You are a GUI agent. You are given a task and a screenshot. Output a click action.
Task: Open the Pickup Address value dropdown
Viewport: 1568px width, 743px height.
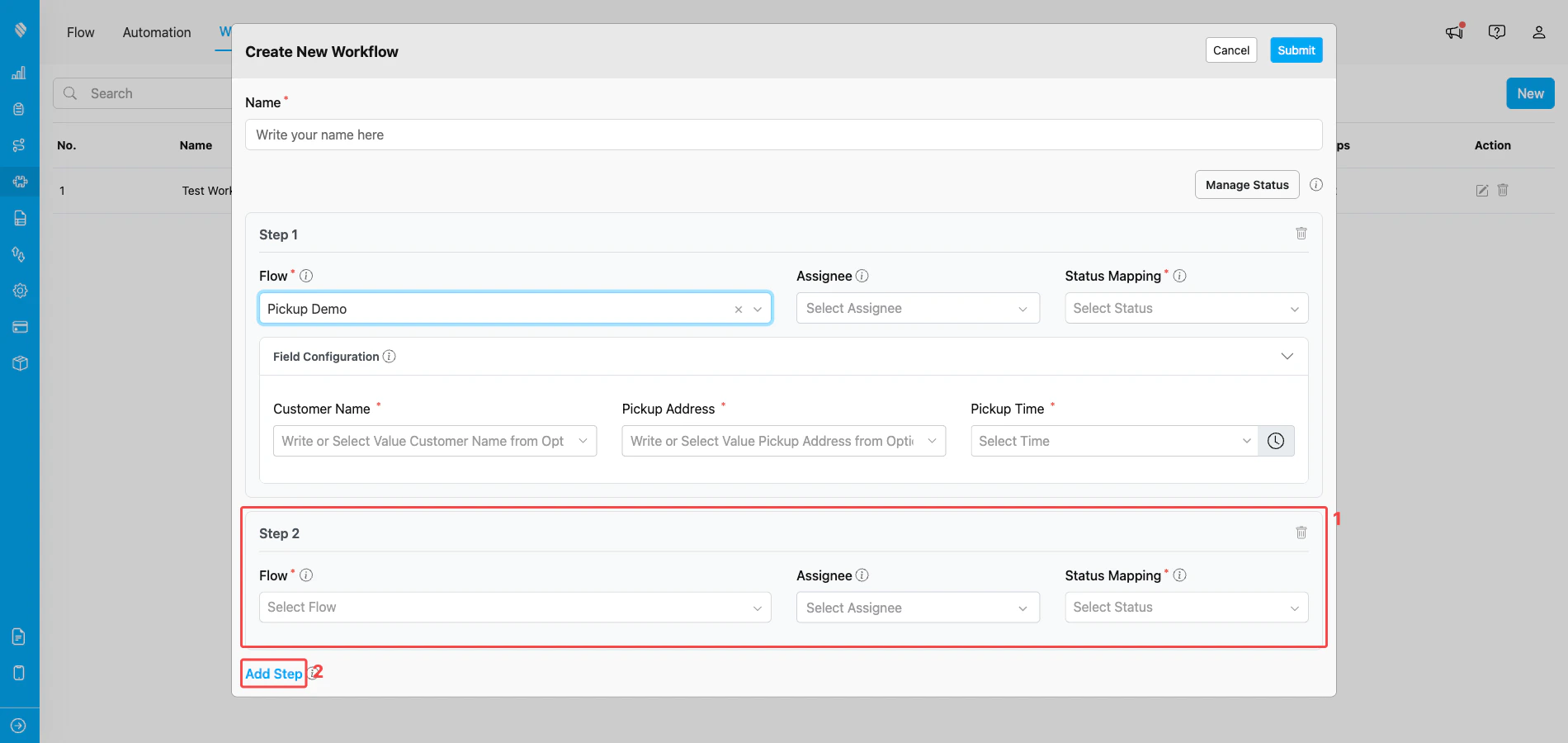point(783,441)
